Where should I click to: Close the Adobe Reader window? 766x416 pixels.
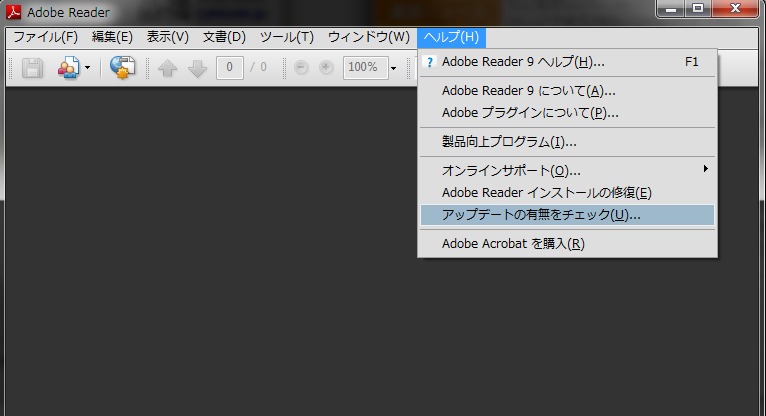pyautogui.click(x=735, y=8)
